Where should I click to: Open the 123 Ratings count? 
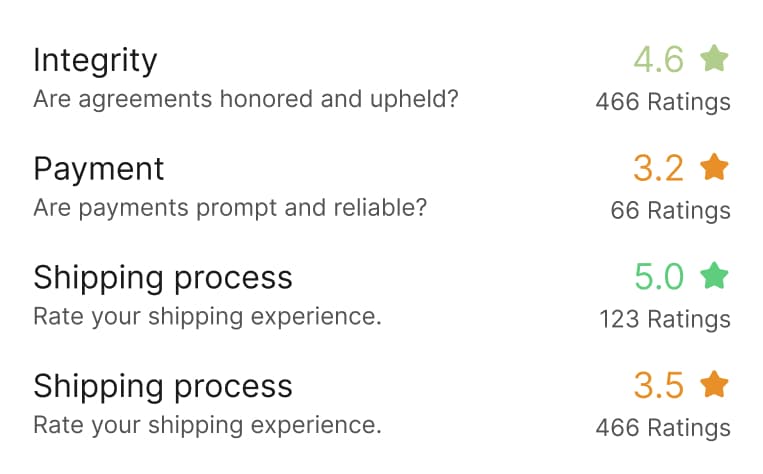tap(664, 319)
